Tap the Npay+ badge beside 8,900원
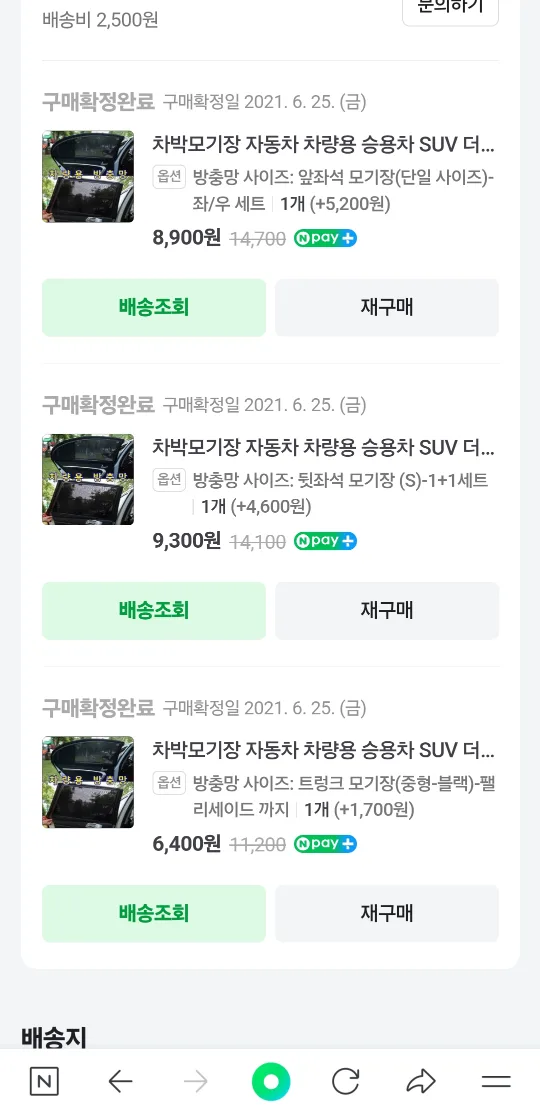540x1114 pixels. [325, 238]
